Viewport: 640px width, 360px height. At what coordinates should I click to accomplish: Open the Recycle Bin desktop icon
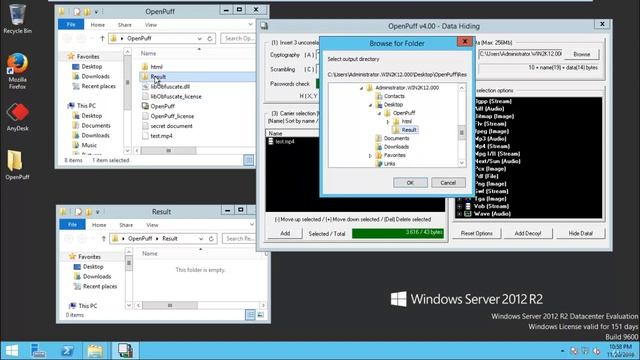coord(17,18)
